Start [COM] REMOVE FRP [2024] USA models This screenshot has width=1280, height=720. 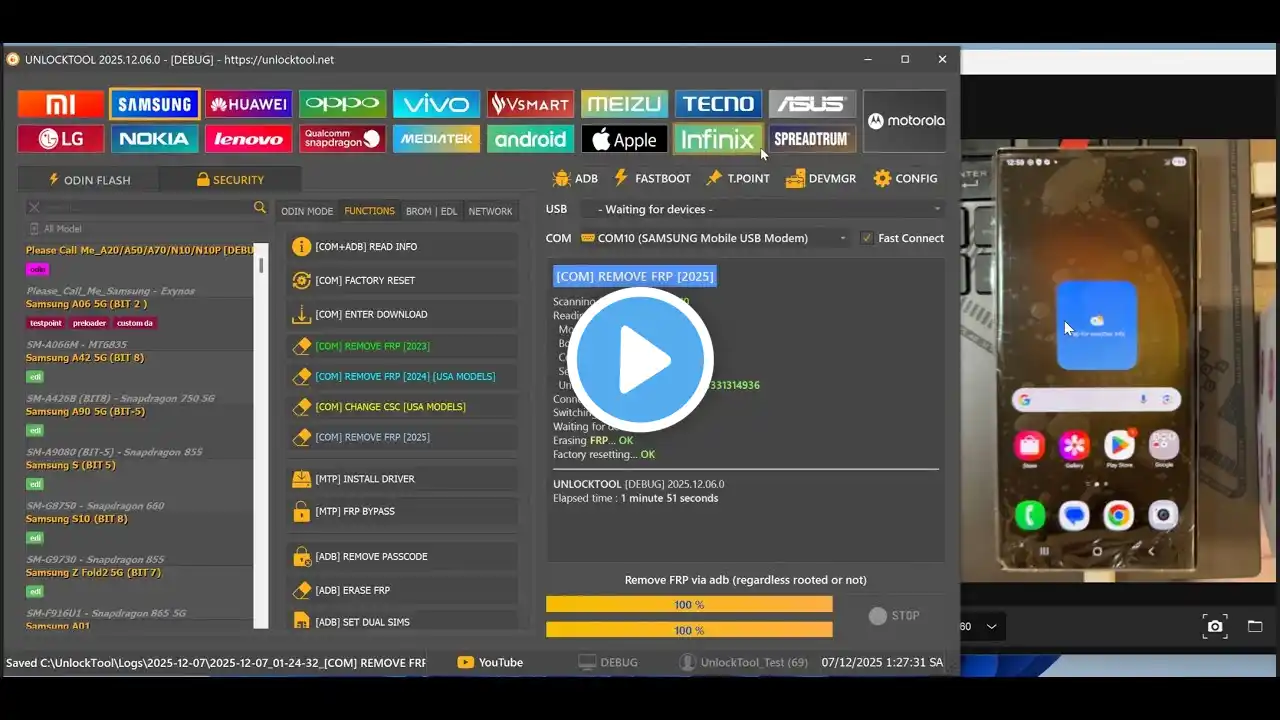click(x=402, y=377)
